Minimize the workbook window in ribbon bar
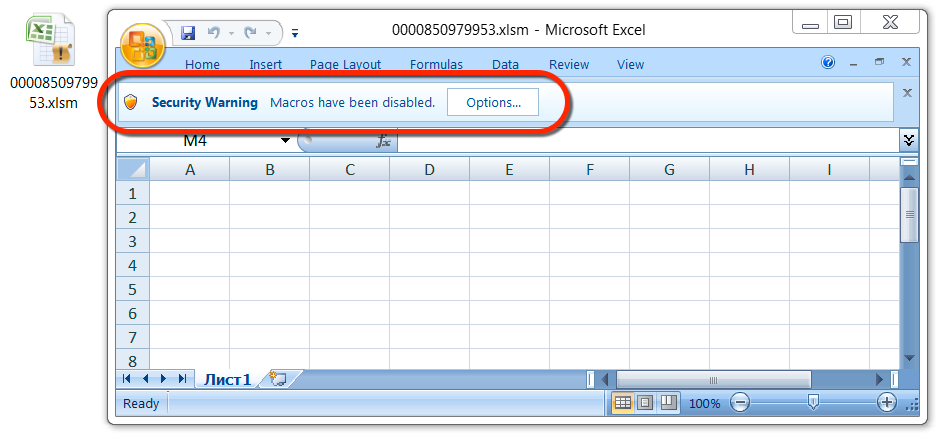 point(853,63)
